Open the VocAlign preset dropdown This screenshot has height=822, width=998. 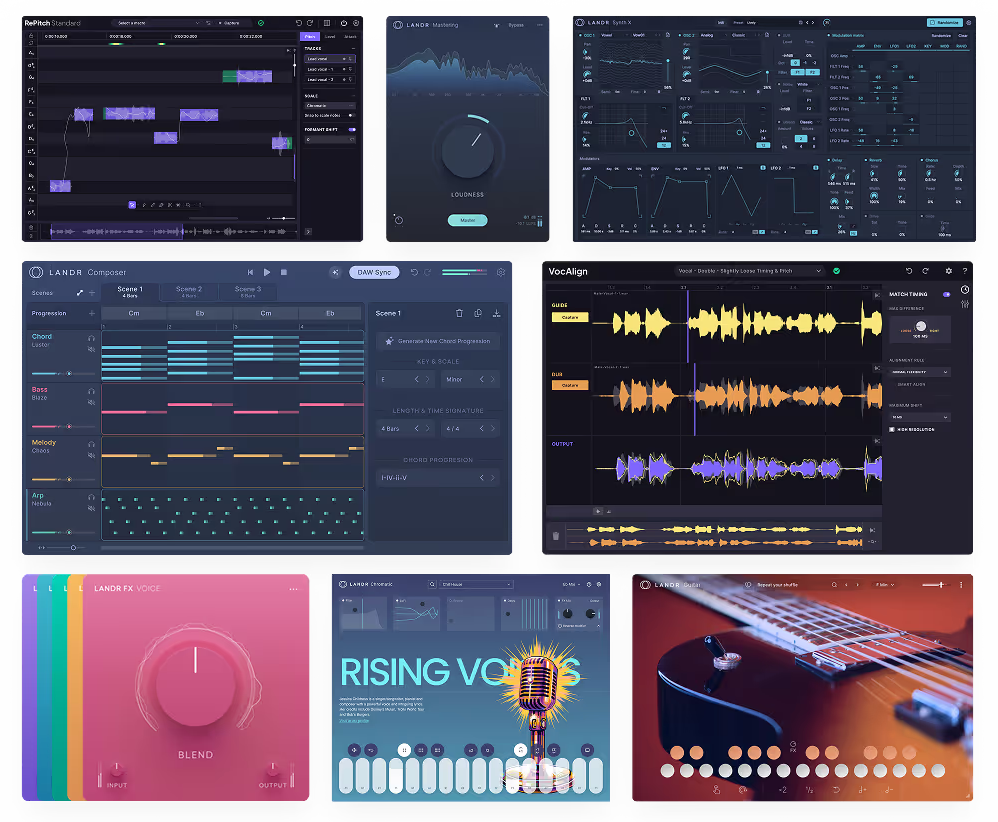tap(749, 271)
